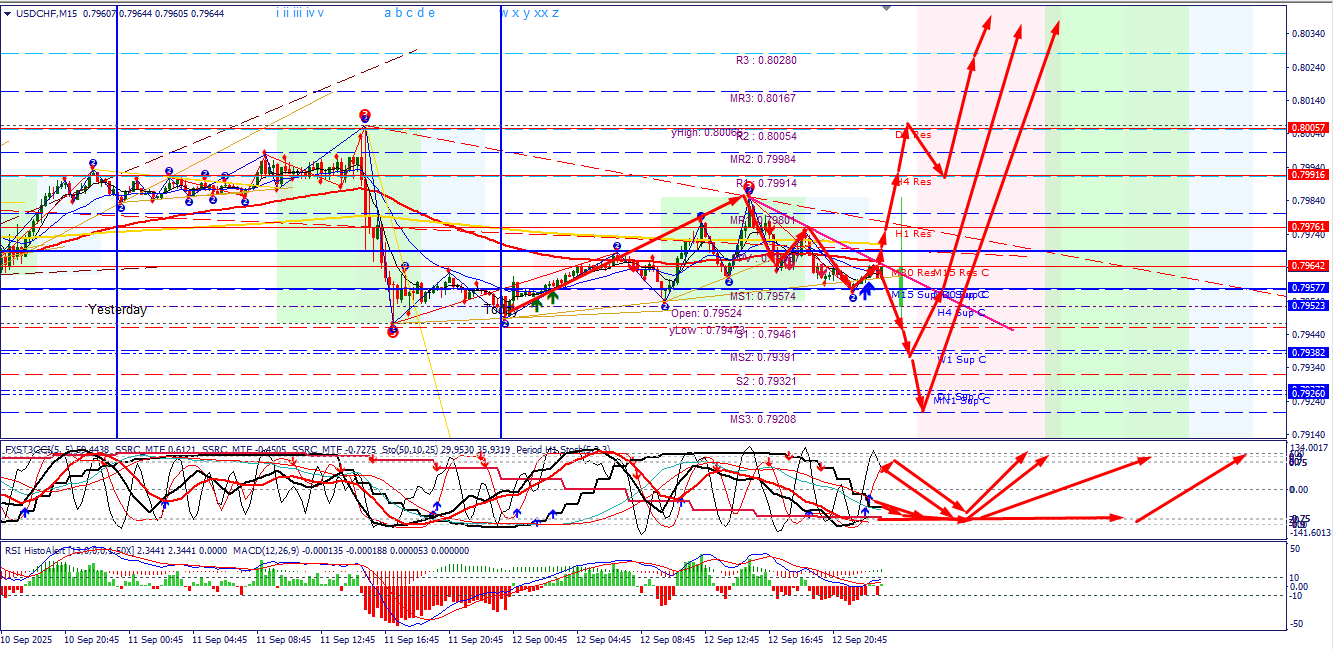Click the 0.79577 blue price tag
Viewport: 1333px width, 649px height.
coord(1308,288)
